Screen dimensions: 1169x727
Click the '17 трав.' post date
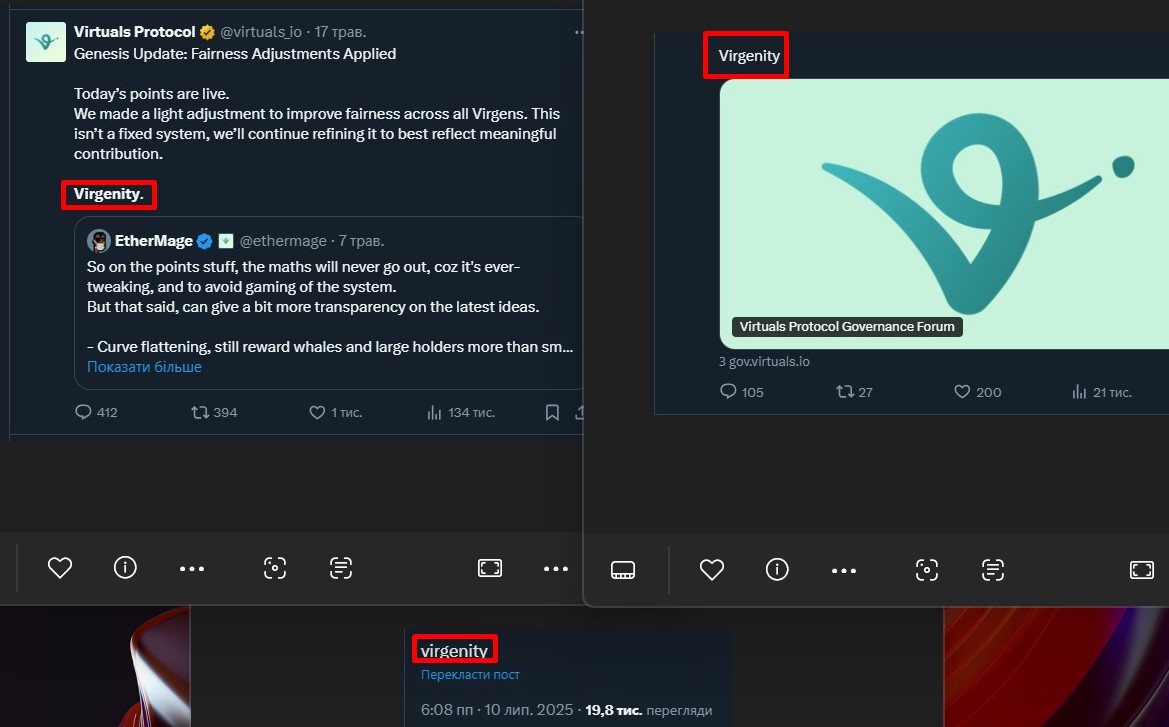[340, 32]
